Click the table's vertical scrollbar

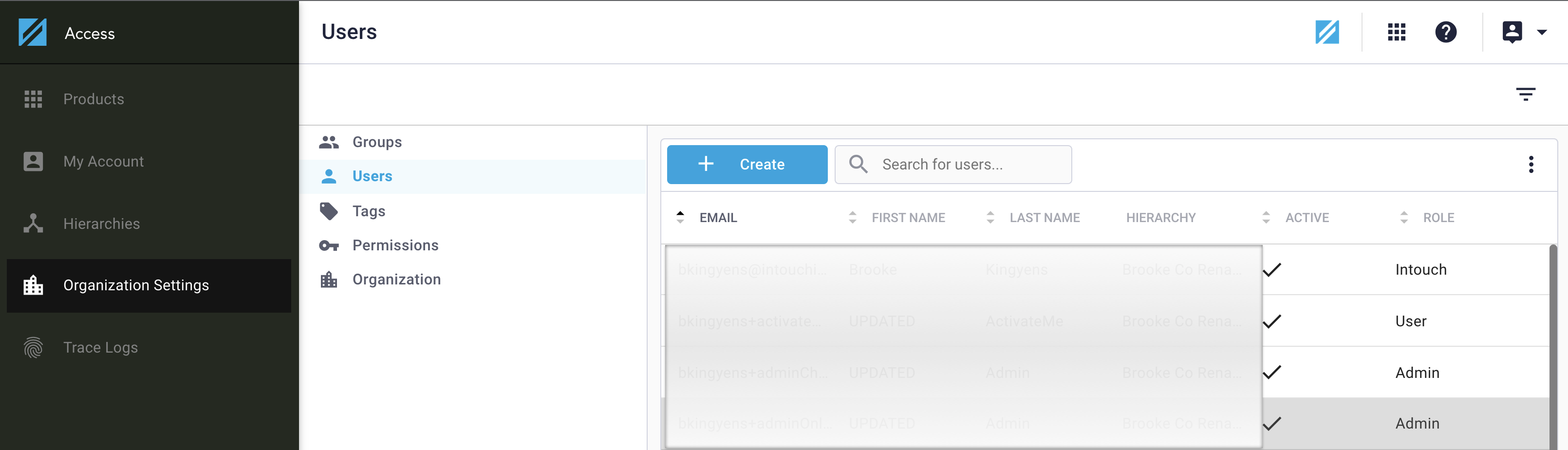1553,347
